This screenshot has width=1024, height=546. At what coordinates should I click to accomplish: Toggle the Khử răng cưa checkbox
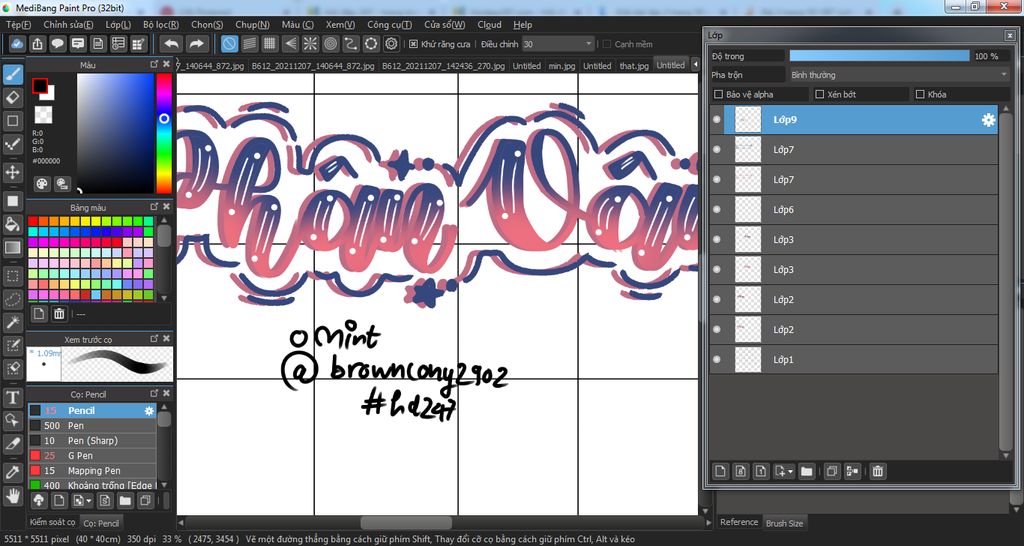(x=413, y=44)
